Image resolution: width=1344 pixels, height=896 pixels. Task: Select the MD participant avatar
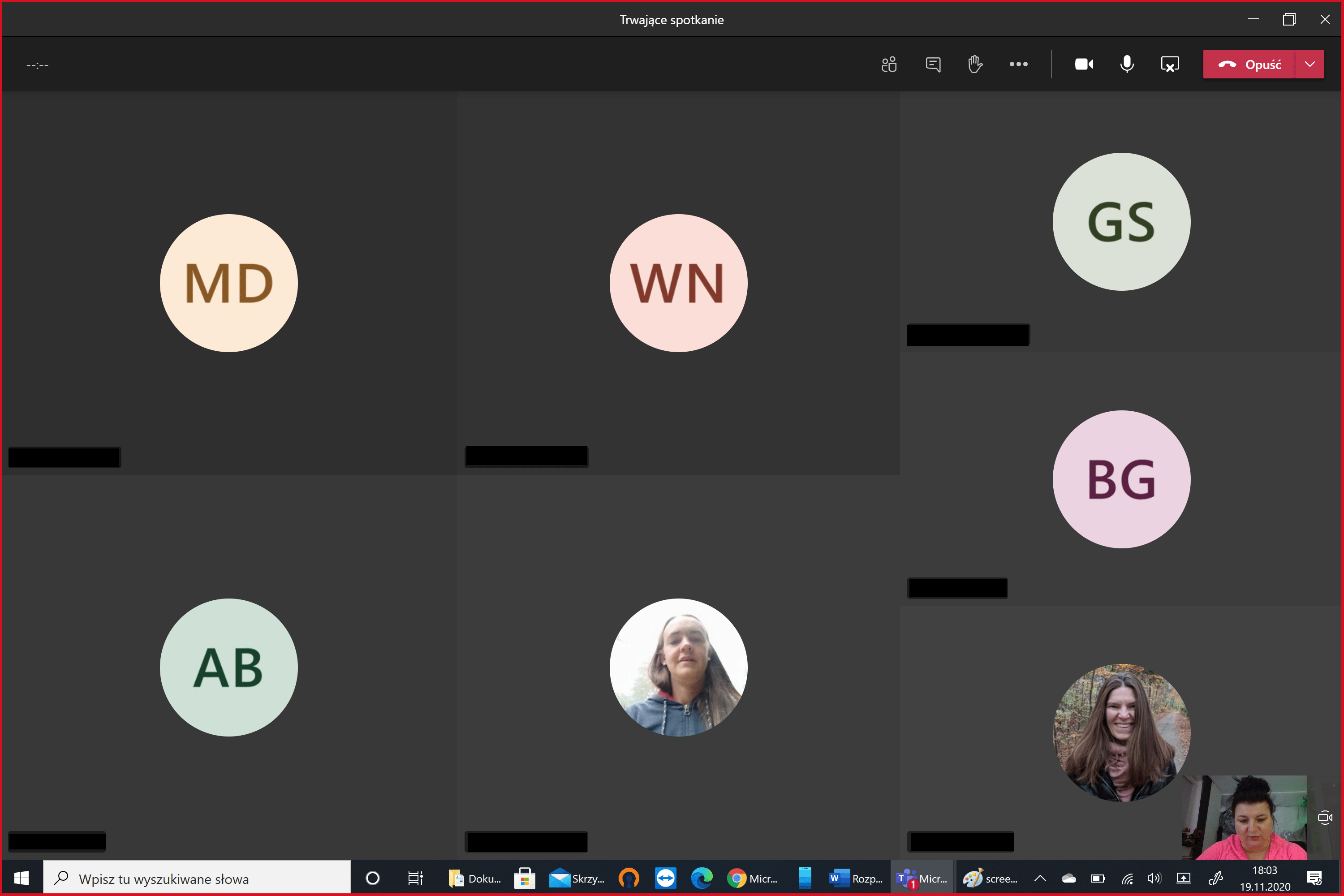coord(228,283)
